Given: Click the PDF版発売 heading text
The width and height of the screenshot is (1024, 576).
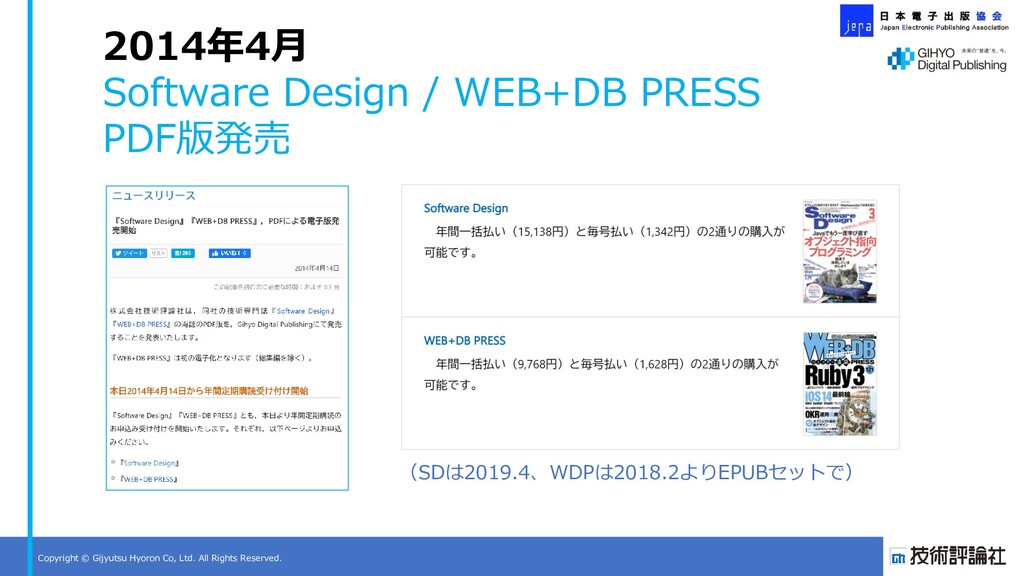Looking at the screenshot, I should point(197,138).
